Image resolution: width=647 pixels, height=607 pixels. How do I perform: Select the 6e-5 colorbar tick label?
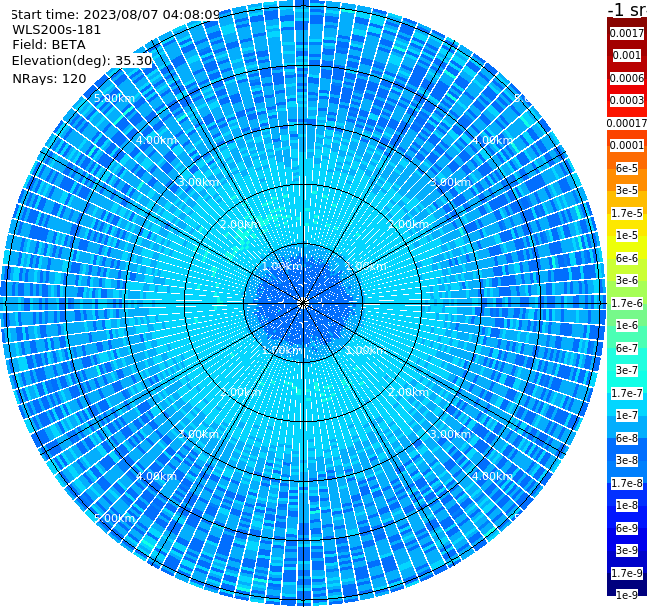tap(627, 168)
